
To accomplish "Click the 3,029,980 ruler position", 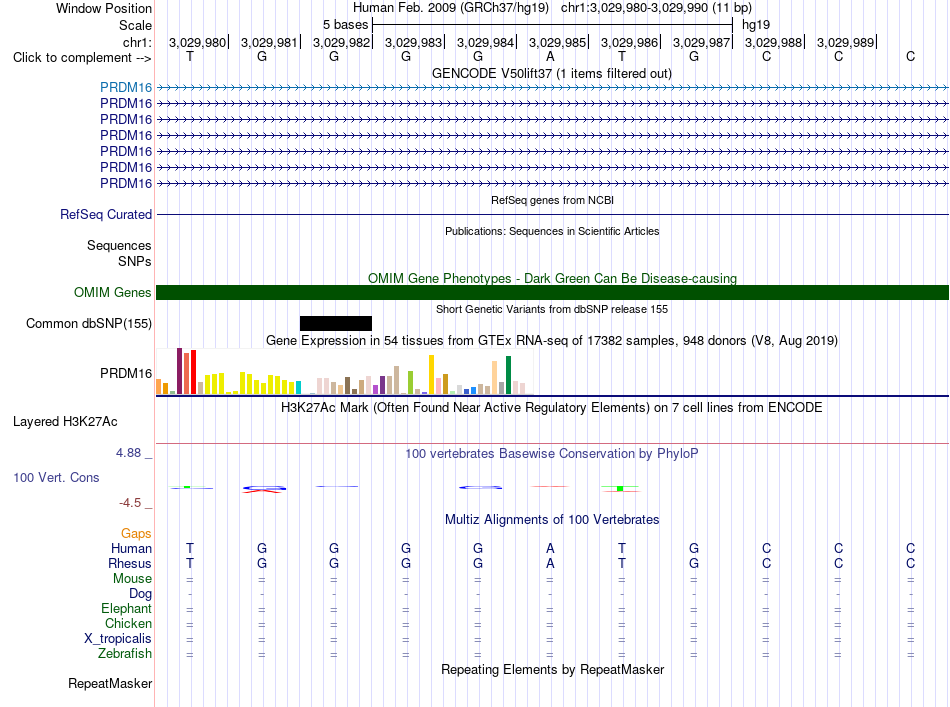I will (x=197, y=42).
